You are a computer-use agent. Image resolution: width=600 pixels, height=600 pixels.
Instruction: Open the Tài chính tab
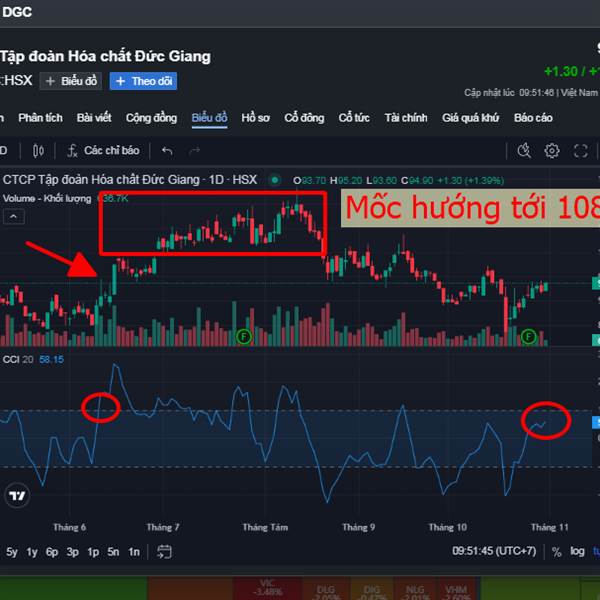[406, 118]
